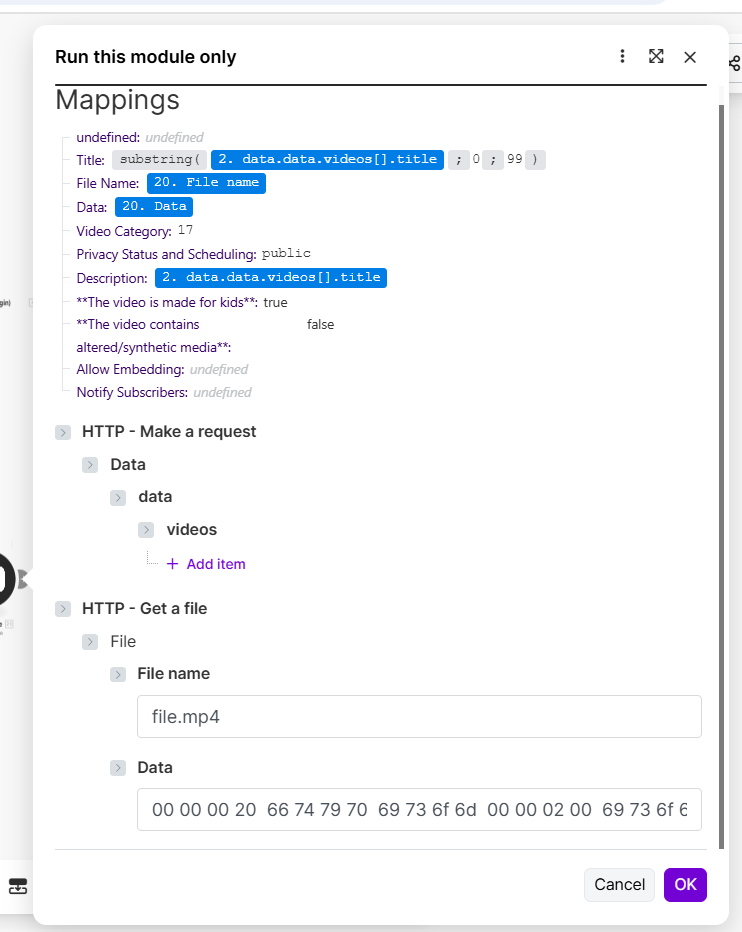Screen dimensions: 742x932
Task: Expand the dialog to fullscreen
Action: tap(656, 56)
